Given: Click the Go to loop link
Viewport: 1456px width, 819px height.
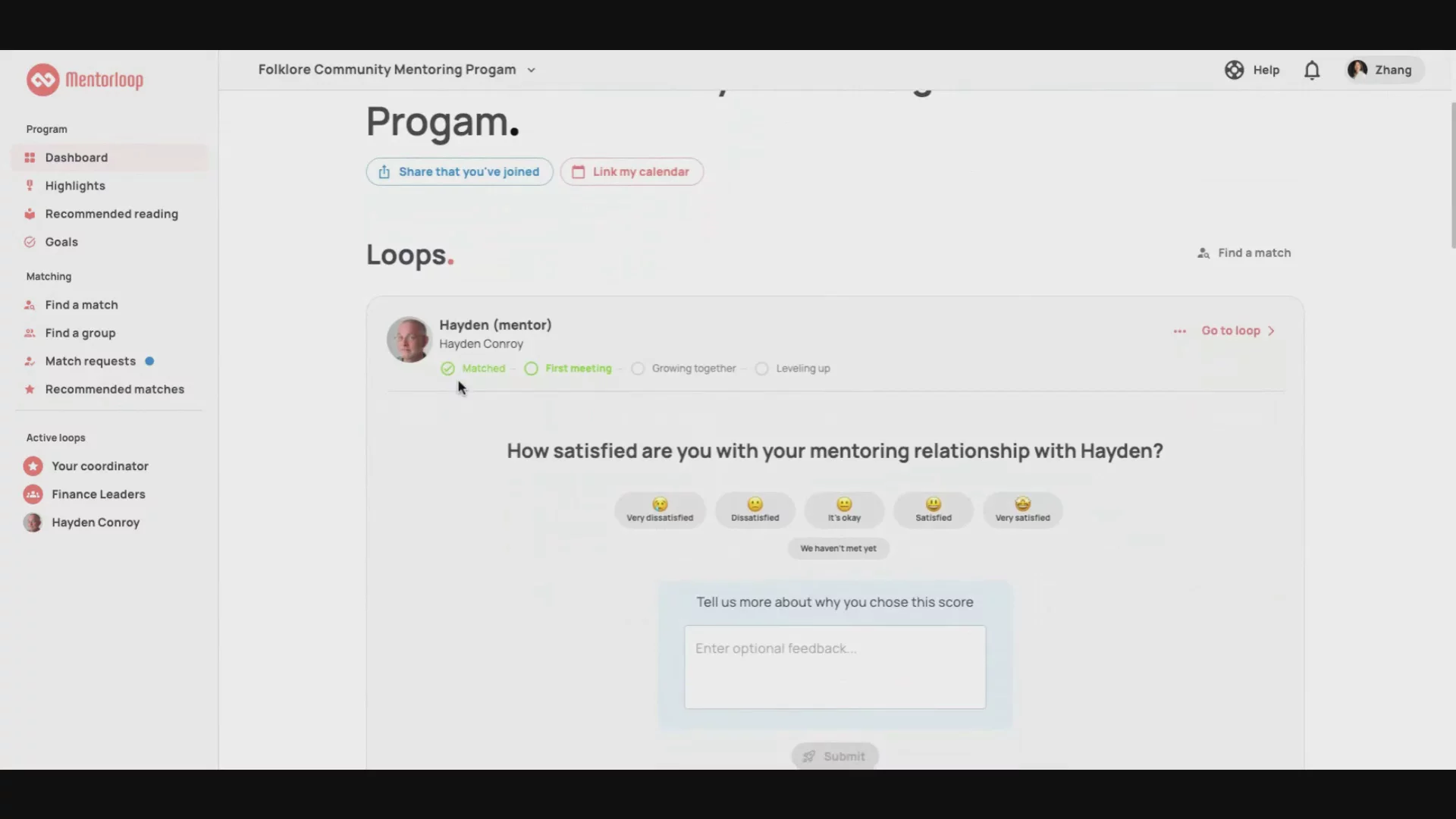Looking at the screenshot, I should point(1238,331).
